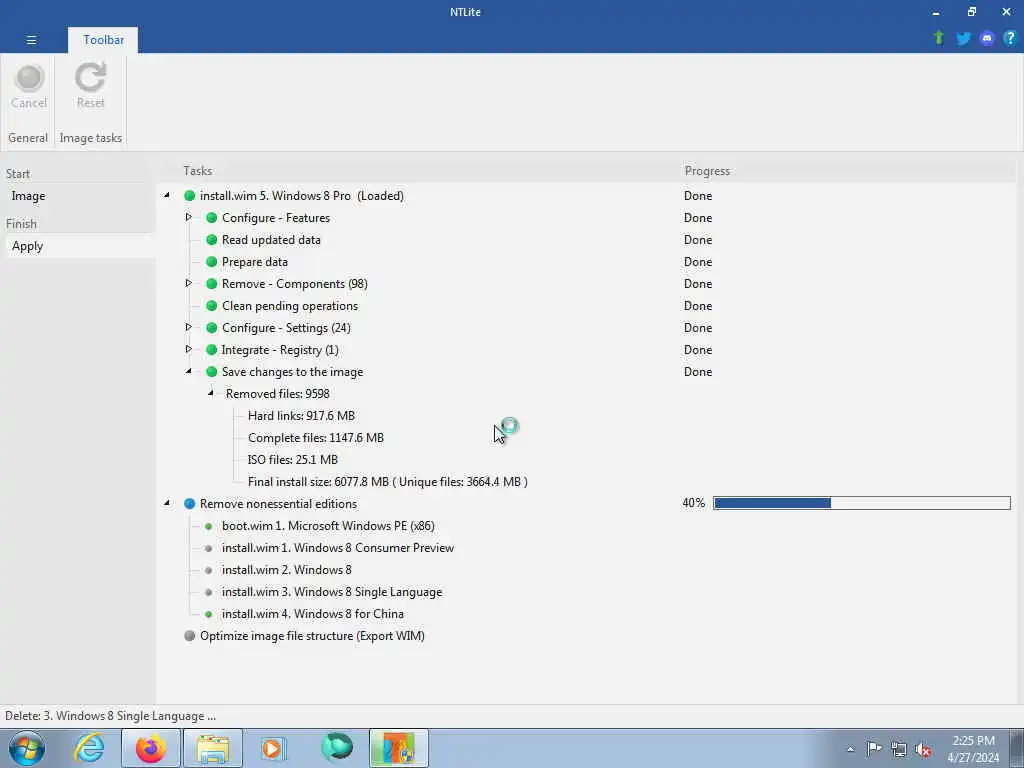Open the Image page in sidebar
Viewport: 1024px width, 768px height.
click(x=28, y=196)
